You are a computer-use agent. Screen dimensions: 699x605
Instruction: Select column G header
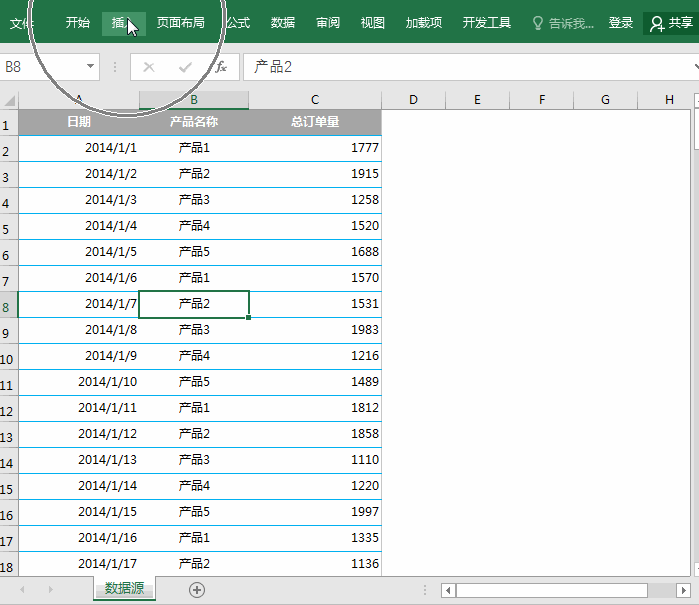coord(605,100)
